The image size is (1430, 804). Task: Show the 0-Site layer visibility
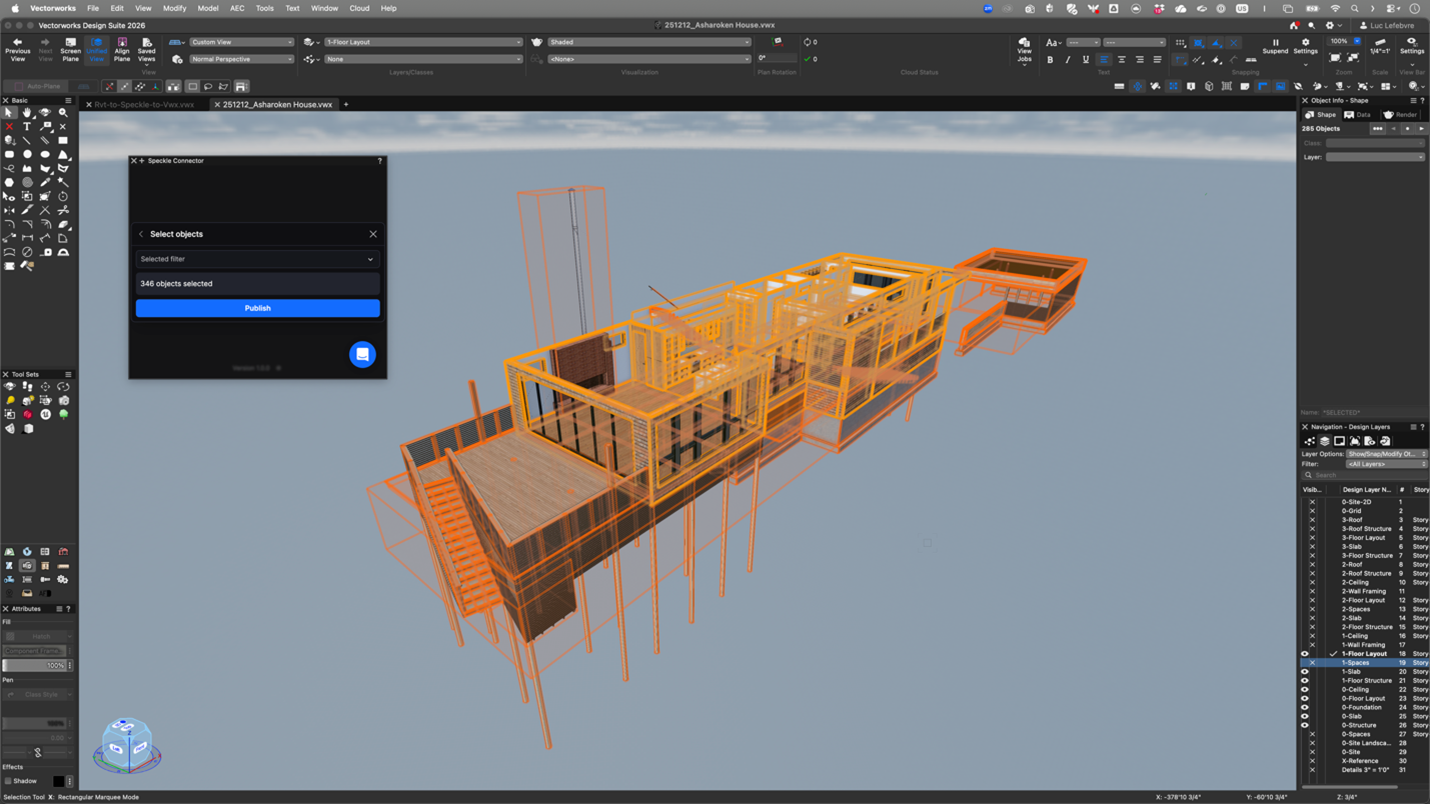click(x=1312, y=752)
